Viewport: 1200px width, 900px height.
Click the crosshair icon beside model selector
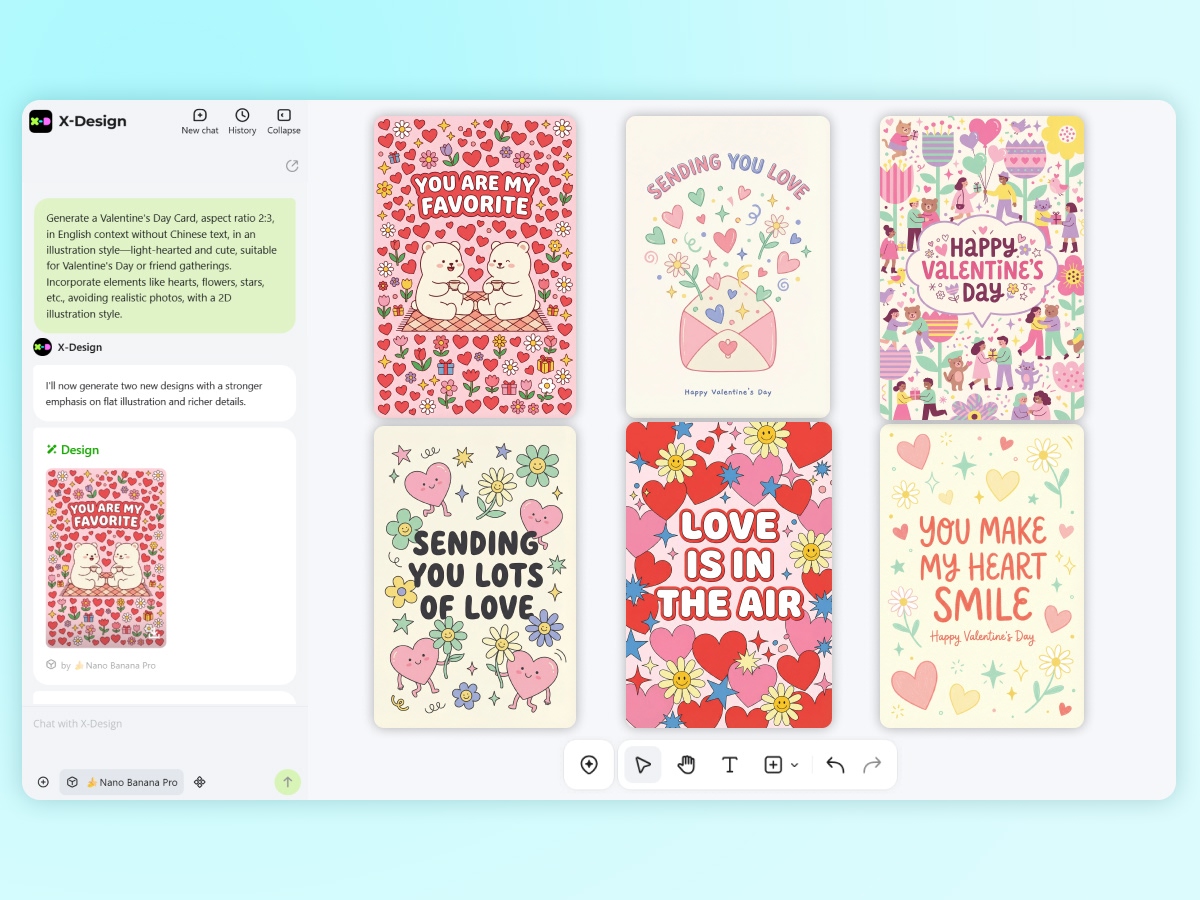tap(199, 782)
